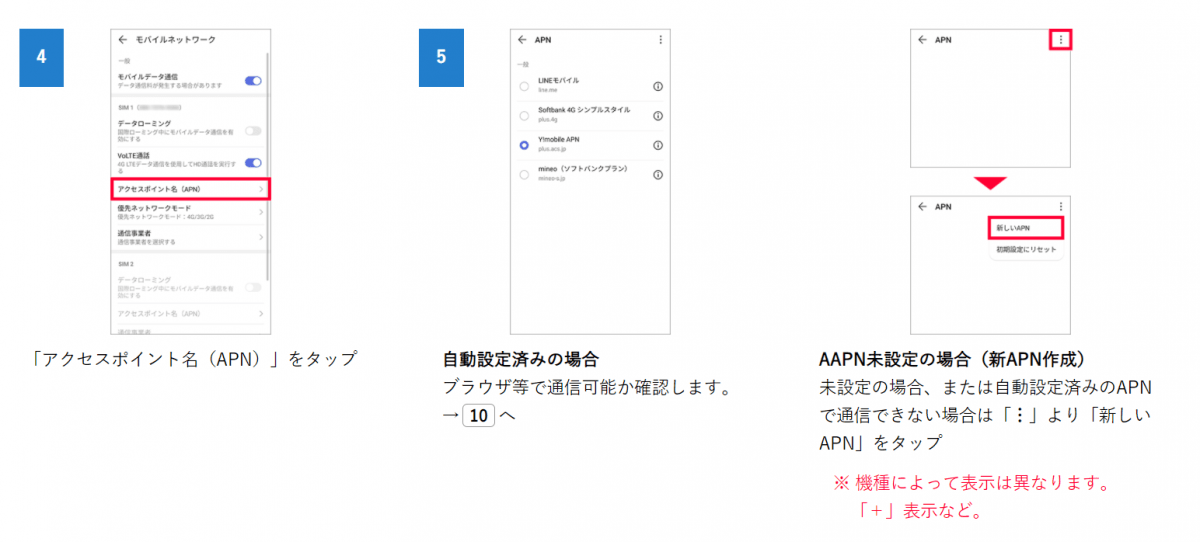Toggle the VoLTE通話 switch
Image resolution: width=1200 pixels, height=542 pixels.
tap(253, 162)
